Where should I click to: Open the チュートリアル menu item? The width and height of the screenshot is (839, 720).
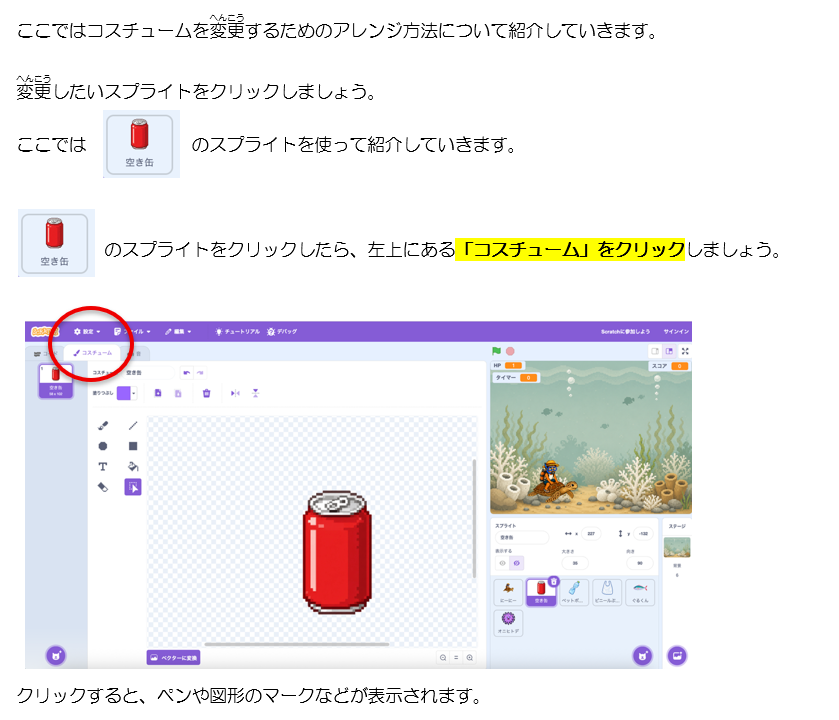(238, 332)
